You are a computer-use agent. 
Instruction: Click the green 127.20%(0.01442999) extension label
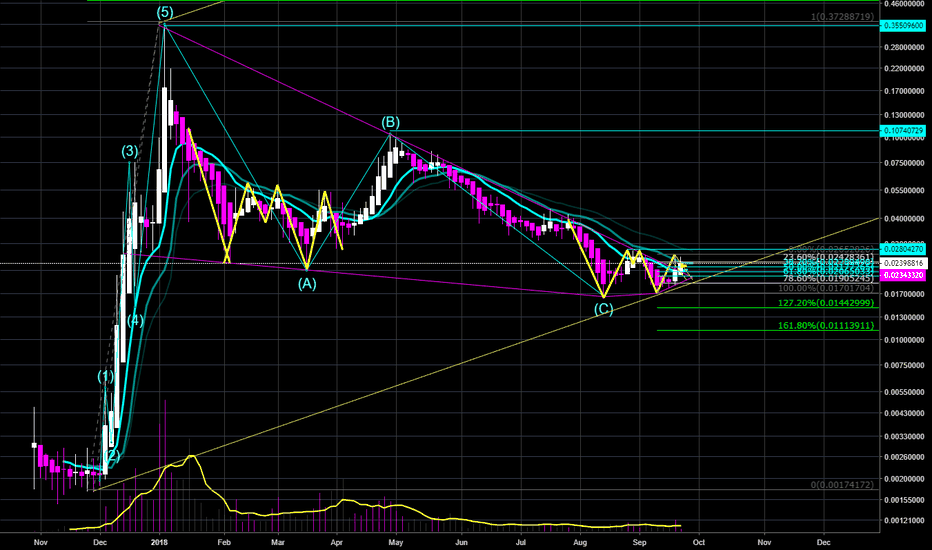[x=827, y=303]
